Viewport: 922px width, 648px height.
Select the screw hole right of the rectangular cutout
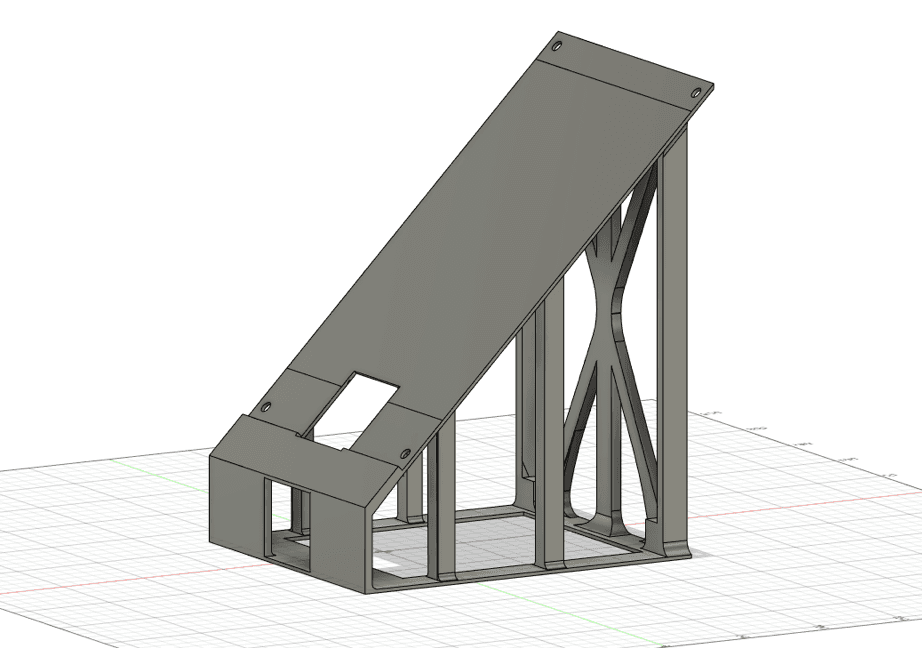405,454
